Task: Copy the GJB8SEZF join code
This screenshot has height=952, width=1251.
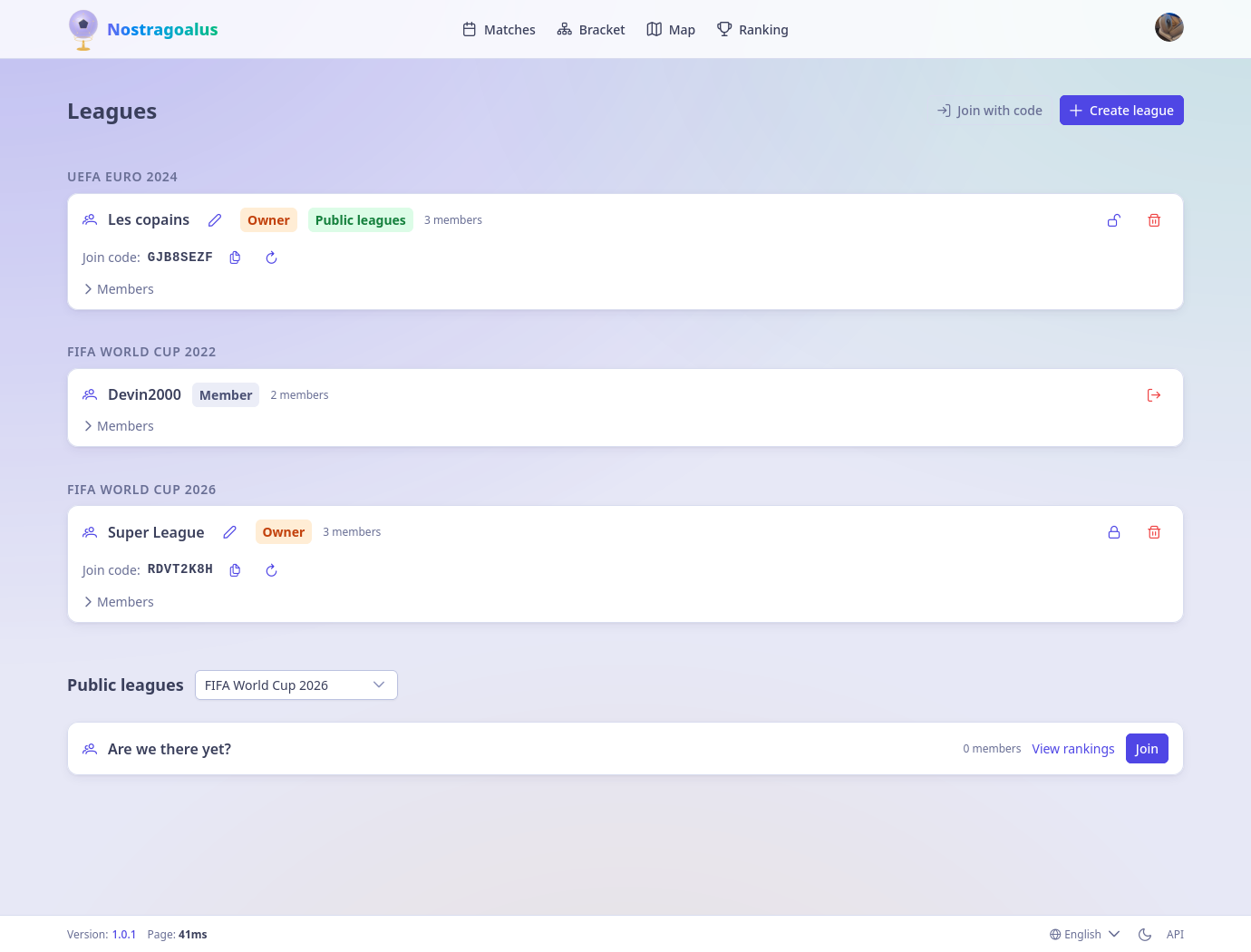Action: 235,257
